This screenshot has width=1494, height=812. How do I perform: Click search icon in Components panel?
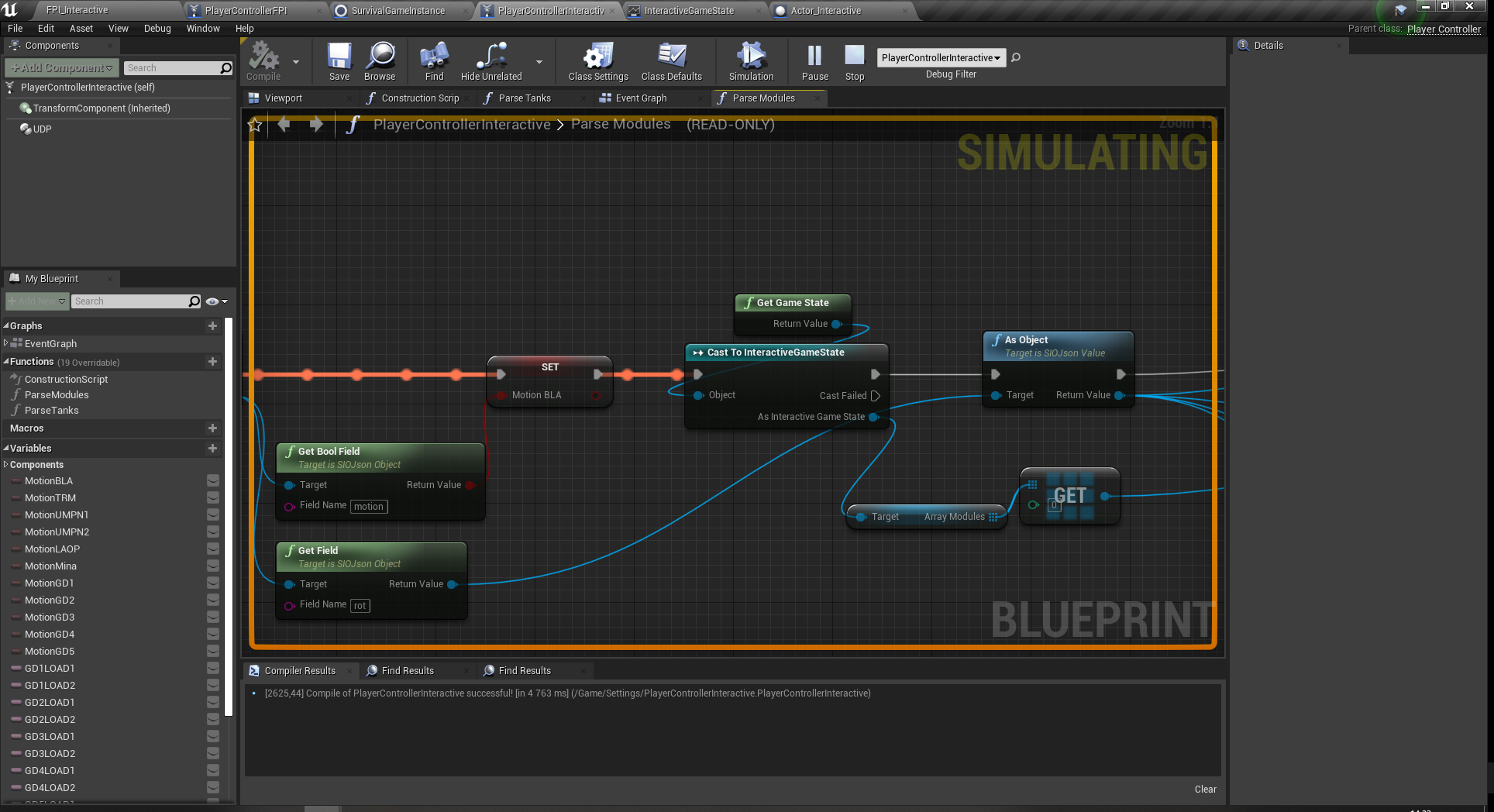click(225, 68)
